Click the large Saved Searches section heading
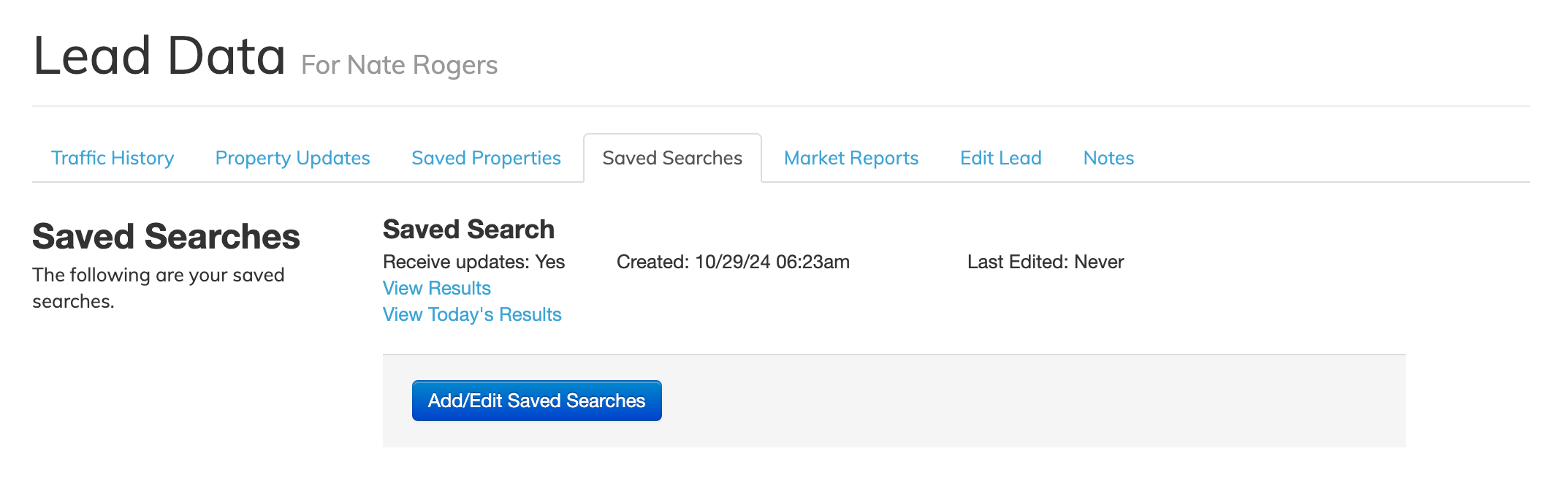The width and height of the screenshot is (1568, 500). pyautogui.click(x=166, y=237)
